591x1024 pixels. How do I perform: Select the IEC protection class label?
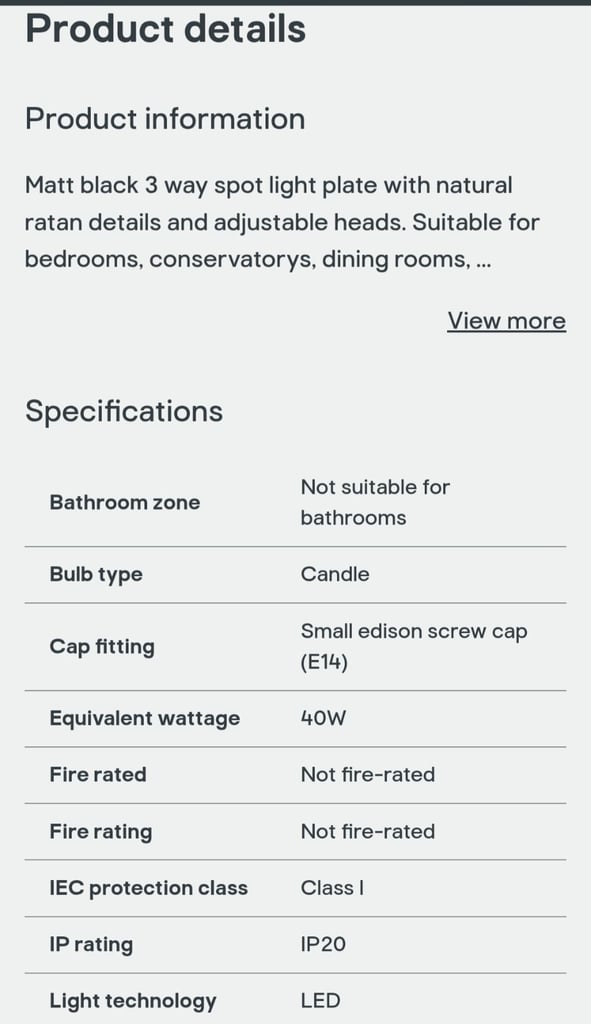point(149,888)
